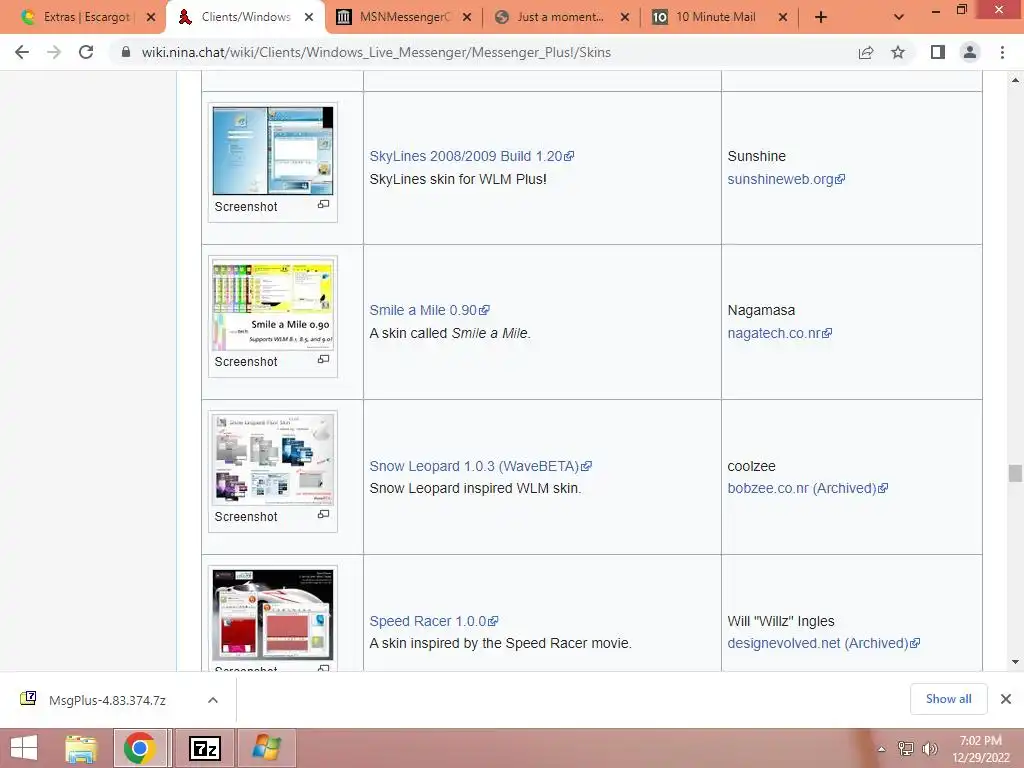Open the Chrome three-dot menu
Image resolution: width=1024 pixels, height=768 pixels.
click(1002, 52)
